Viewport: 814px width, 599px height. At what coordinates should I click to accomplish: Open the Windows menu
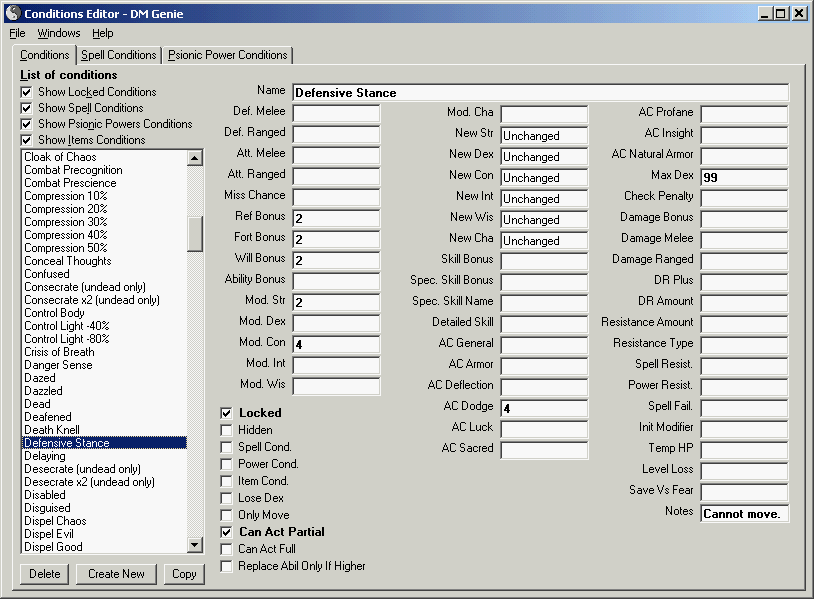point(58,32)
